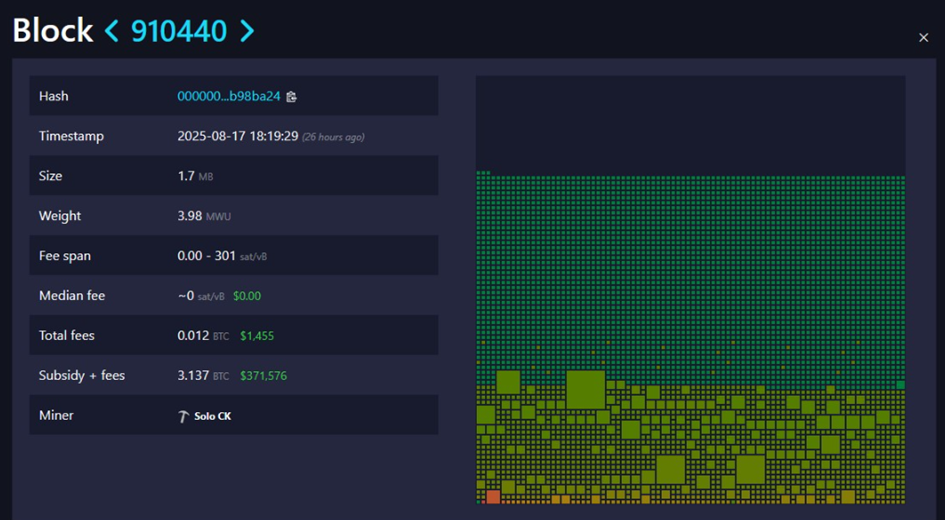Close the block details panel
Screen dimensions: 945x520
[923, 38]
